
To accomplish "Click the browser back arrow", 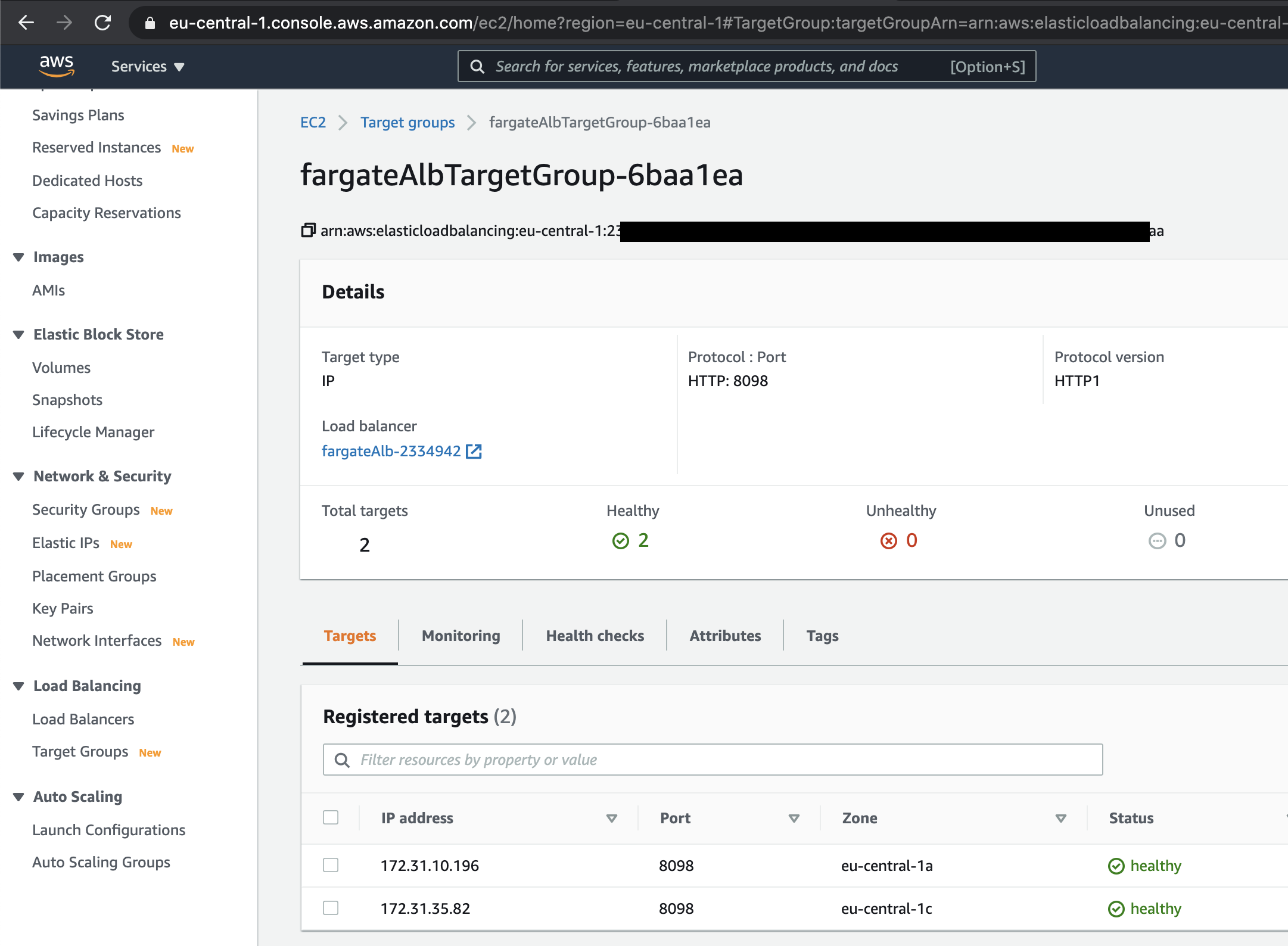I will click(26, 23).
